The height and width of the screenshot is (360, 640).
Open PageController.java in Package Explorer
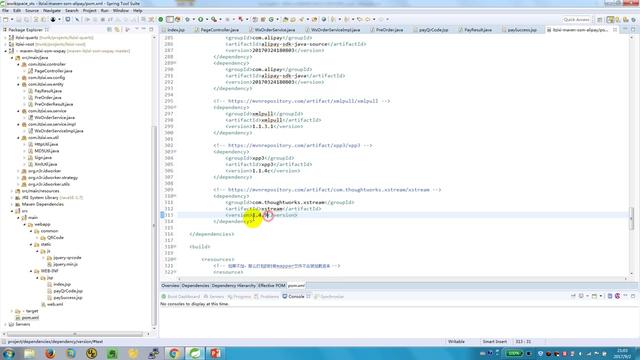pos(53,71)
